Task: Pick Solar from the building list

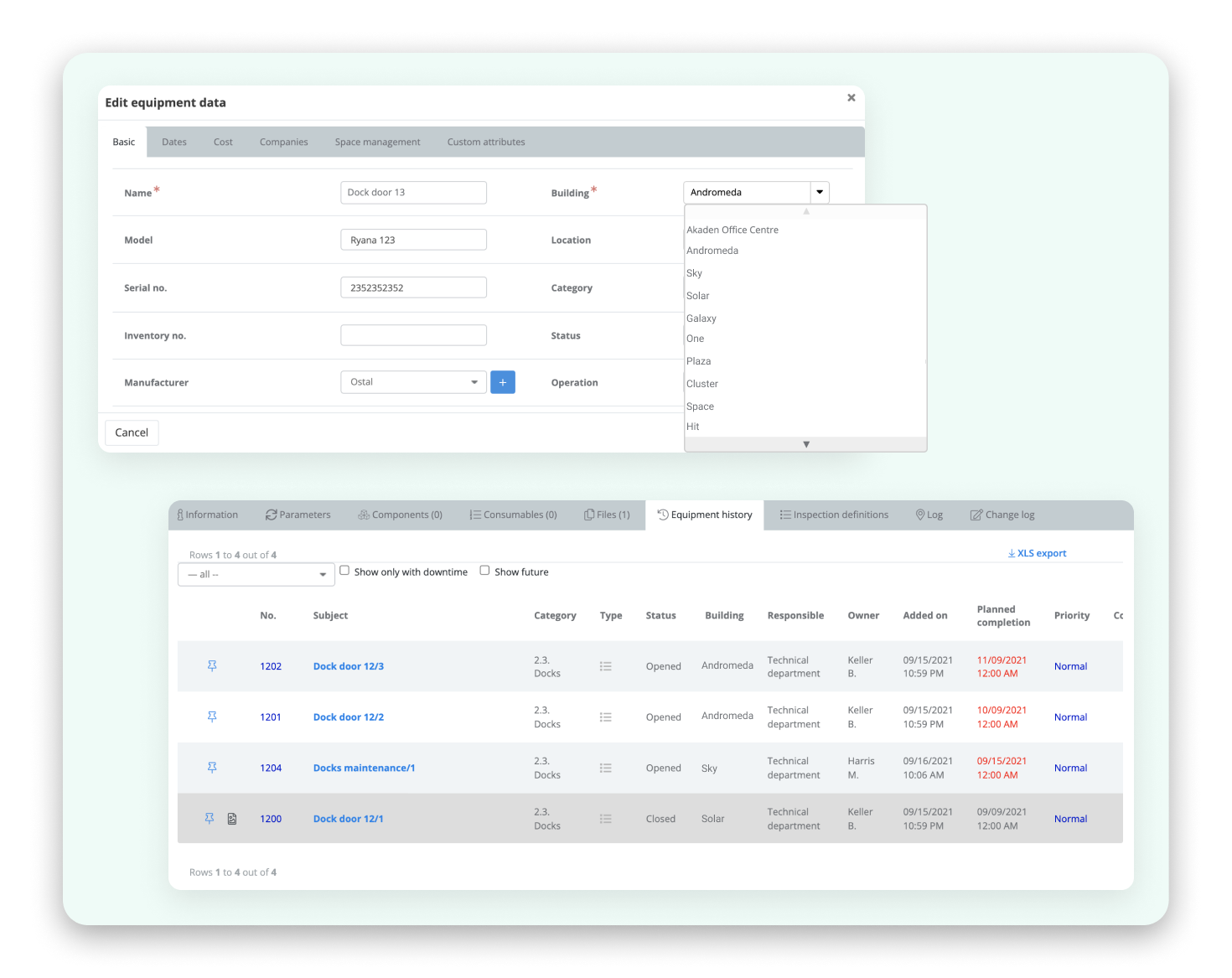Action: (x=698, y=296)
